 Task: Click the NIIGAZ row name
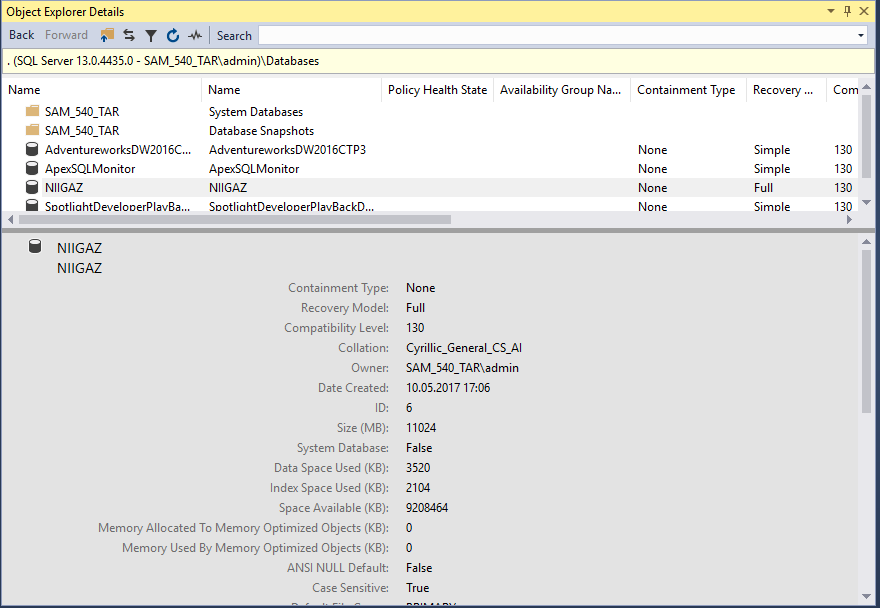click(64, 188)
